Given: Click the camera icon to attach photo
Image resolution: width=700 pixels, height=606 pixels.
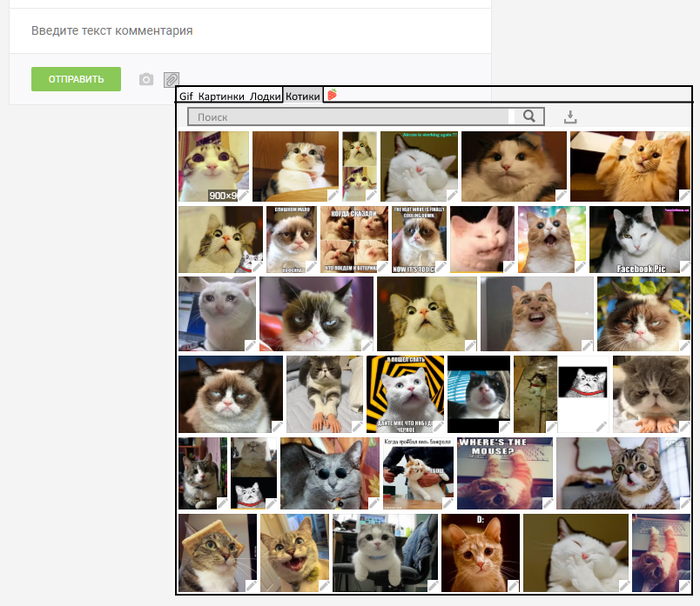Looking at the screenshot, I should tap(147, 80).
